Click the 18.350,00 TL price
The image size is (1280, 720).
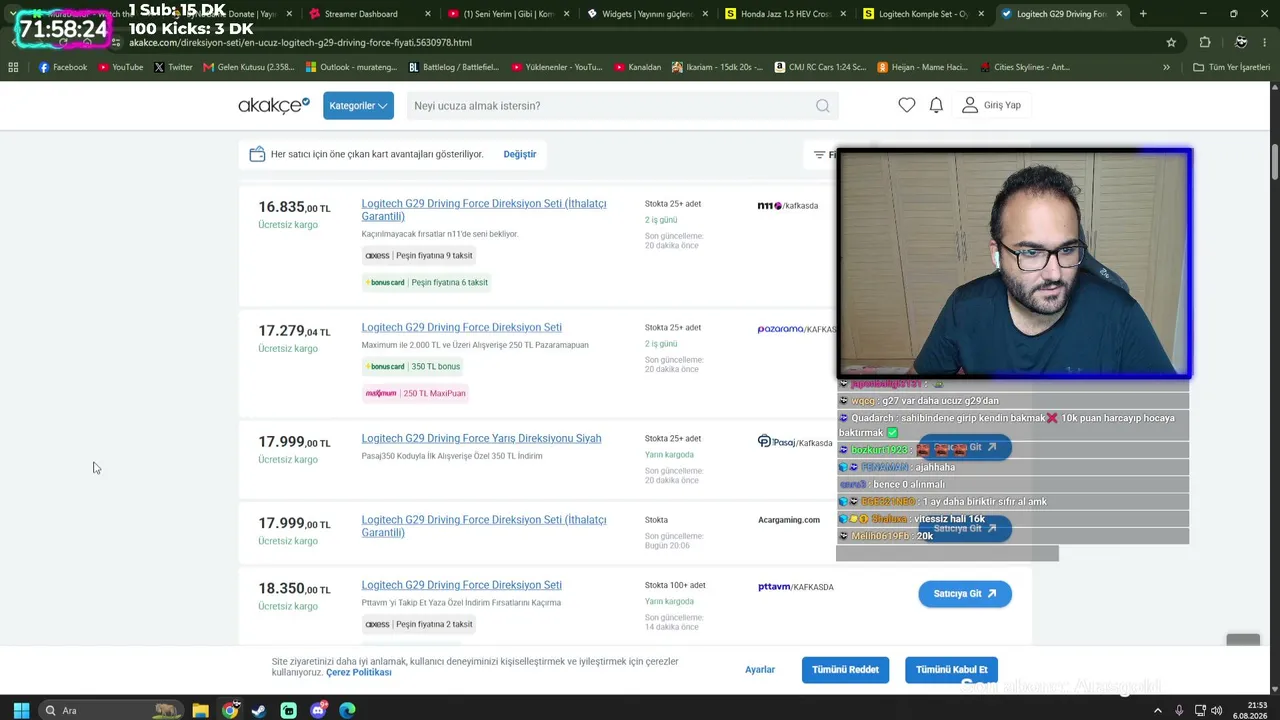294,589
